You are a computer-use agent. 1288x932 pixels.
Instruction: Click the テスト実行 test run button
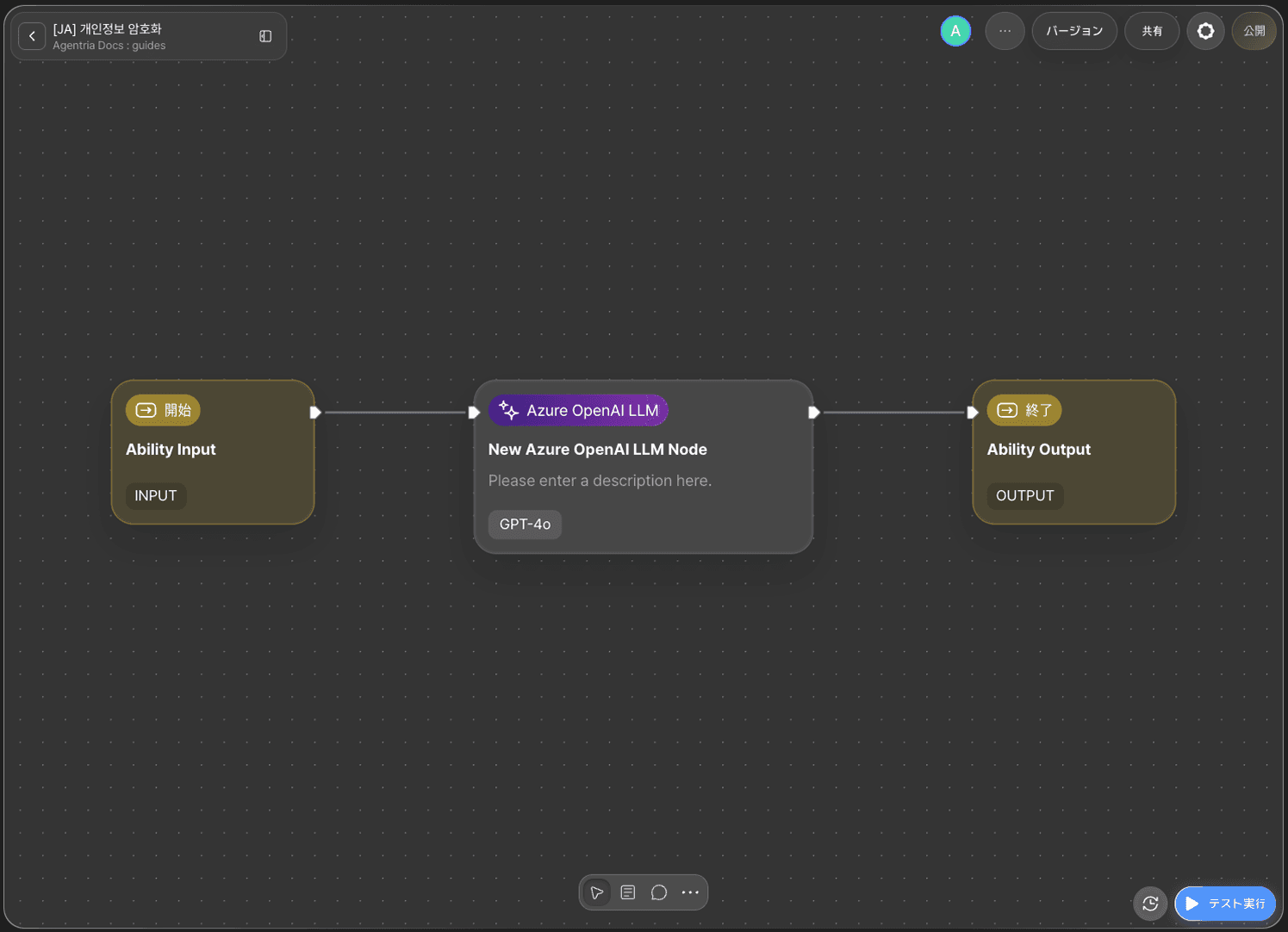pos(1225,904)
